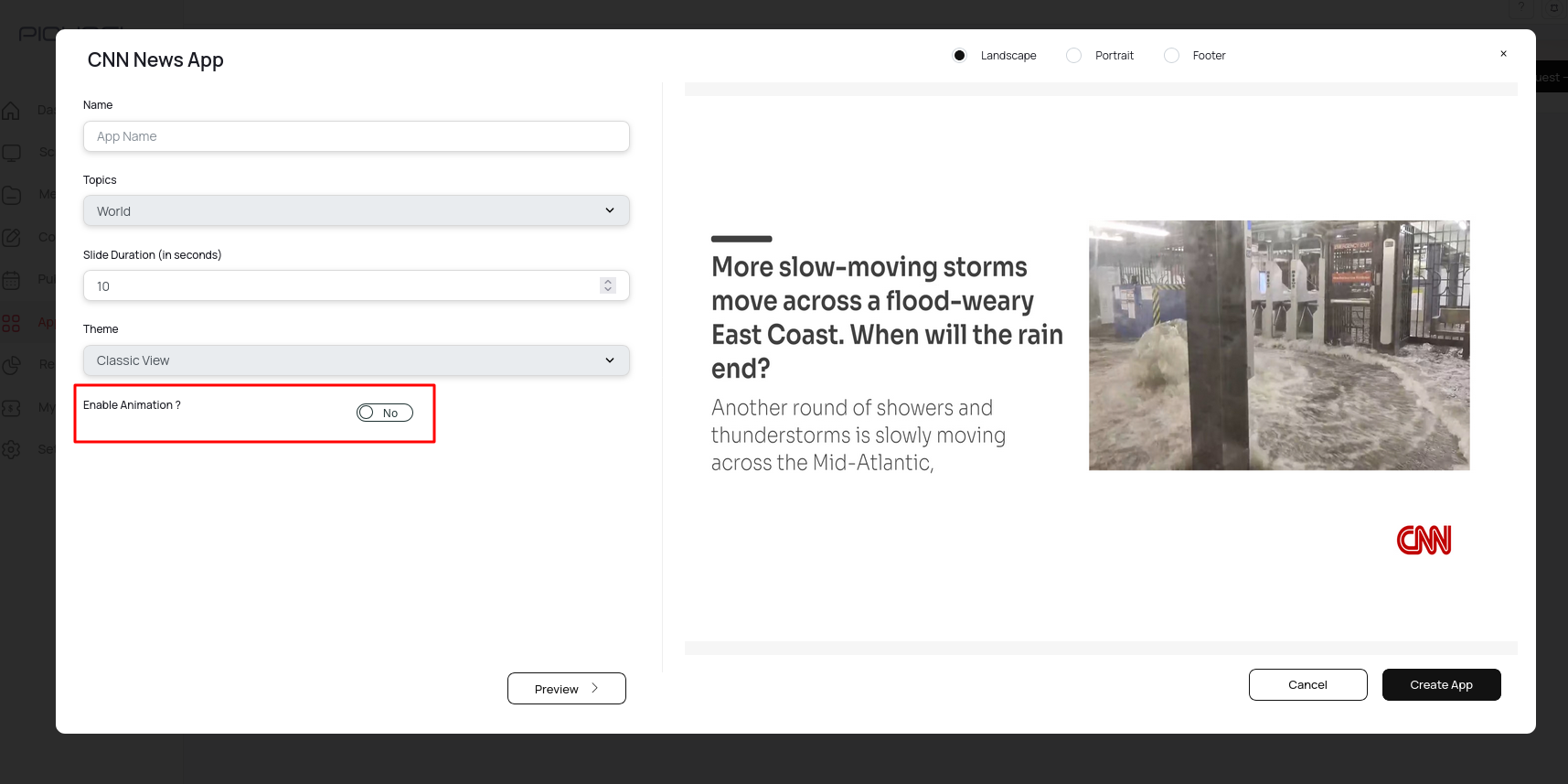Viewport: 1568px width, 784px height.
Task: Choose the Portrait orientation radio button
Action: [1074, 56]
